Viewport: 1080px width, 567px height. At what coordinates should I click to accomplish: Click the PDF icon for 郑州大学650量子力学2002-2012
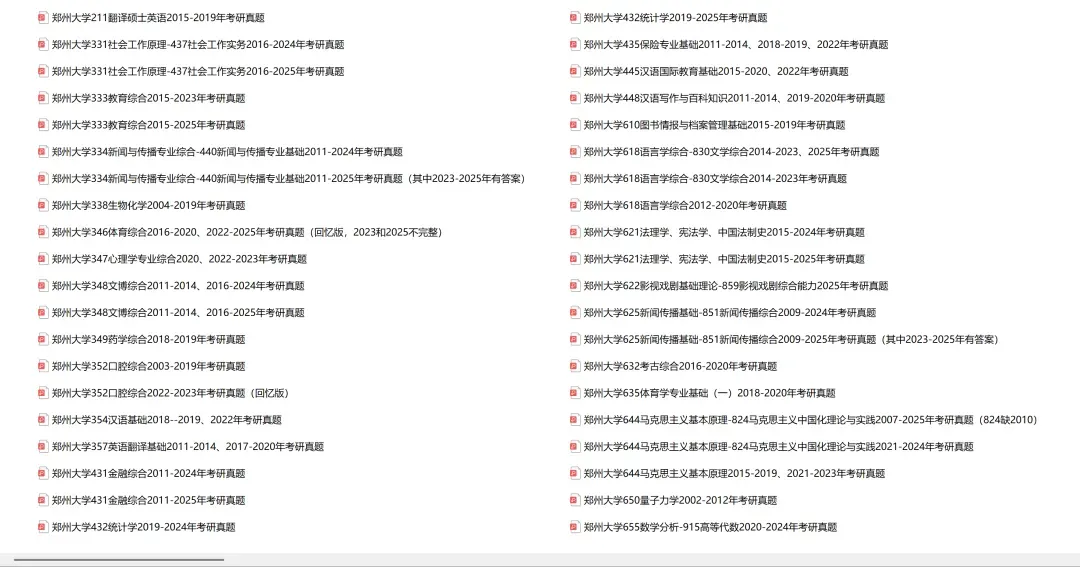(574, 500)
